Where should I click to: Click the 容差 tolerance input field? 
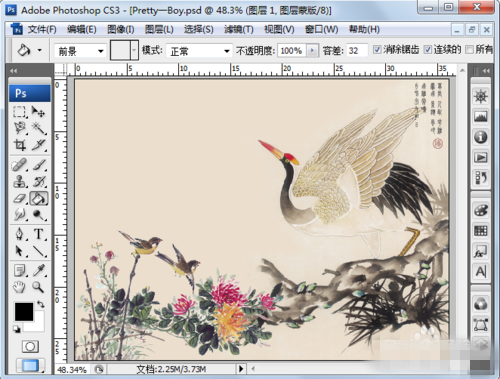point(357,51)
